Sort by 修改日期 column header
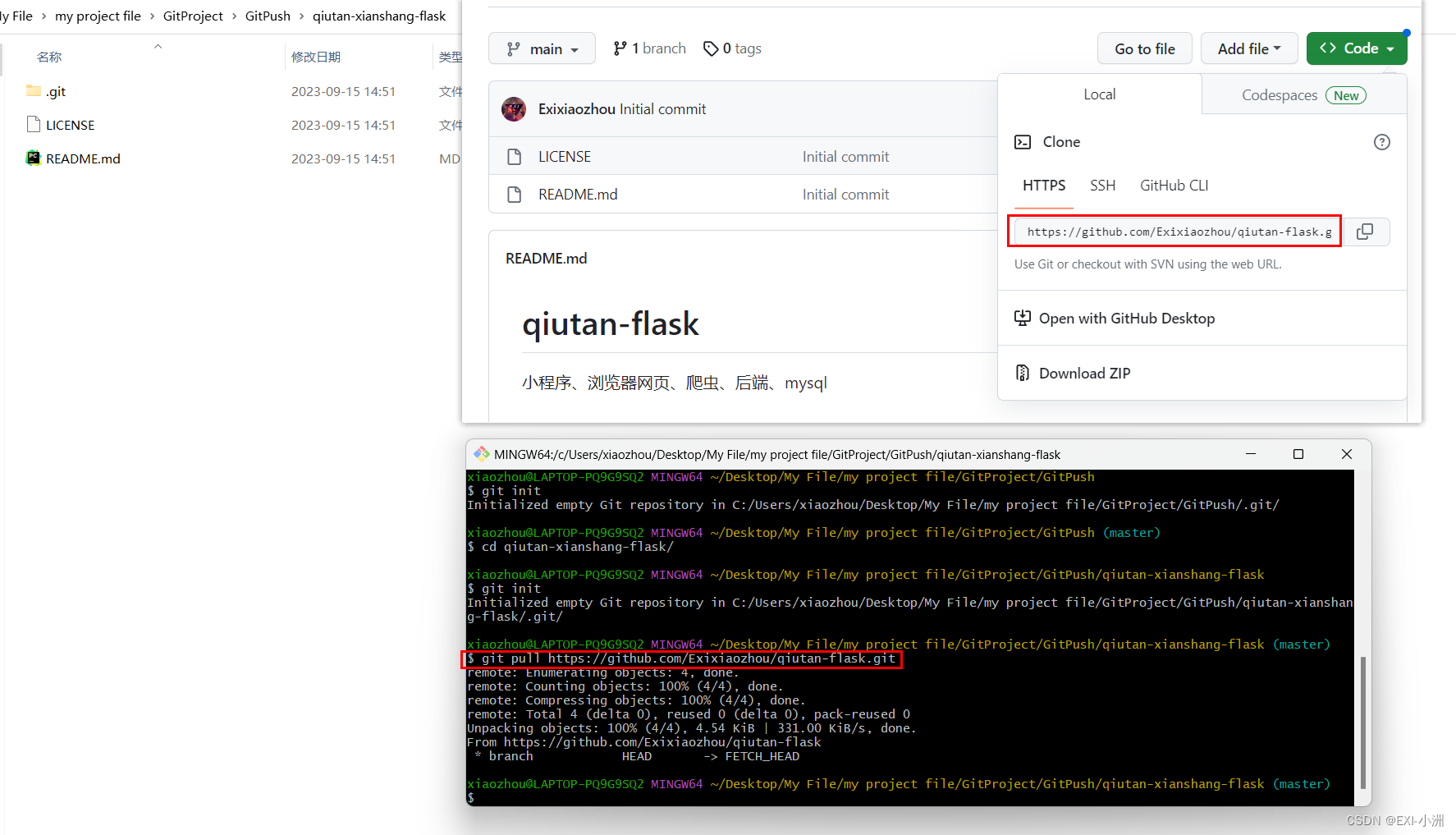This screenshot has width=1456, height=835. point(316,57)
